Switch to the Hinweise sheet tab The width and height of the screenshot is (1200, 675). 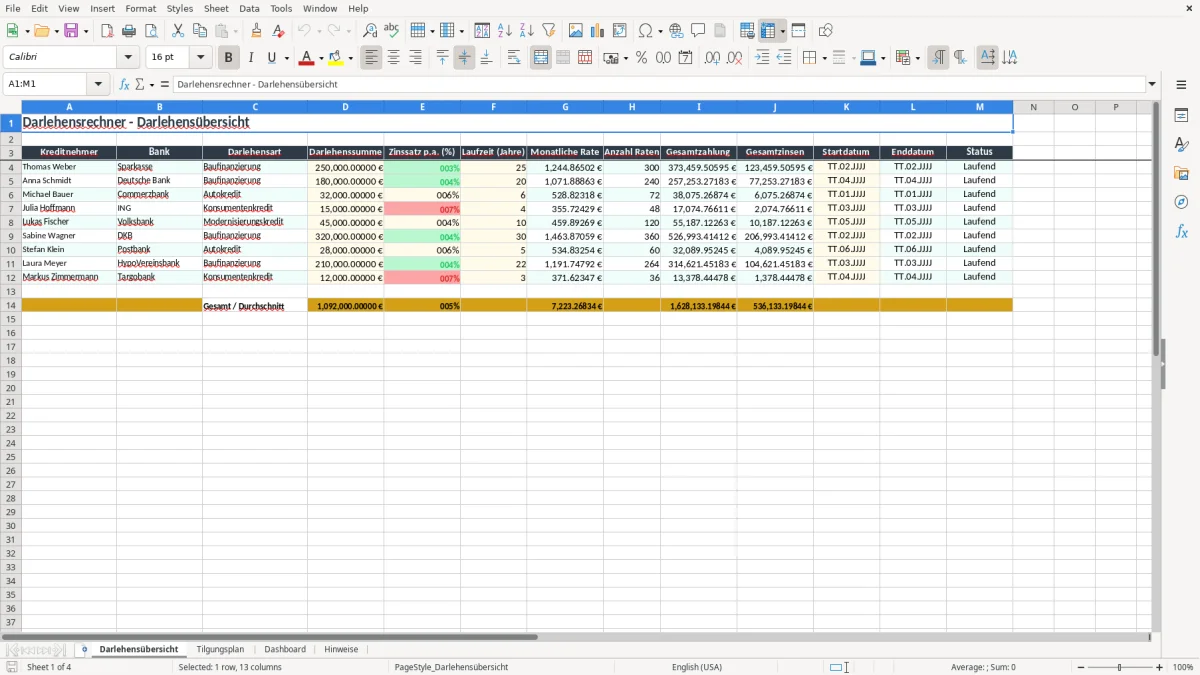coord(341,650)
